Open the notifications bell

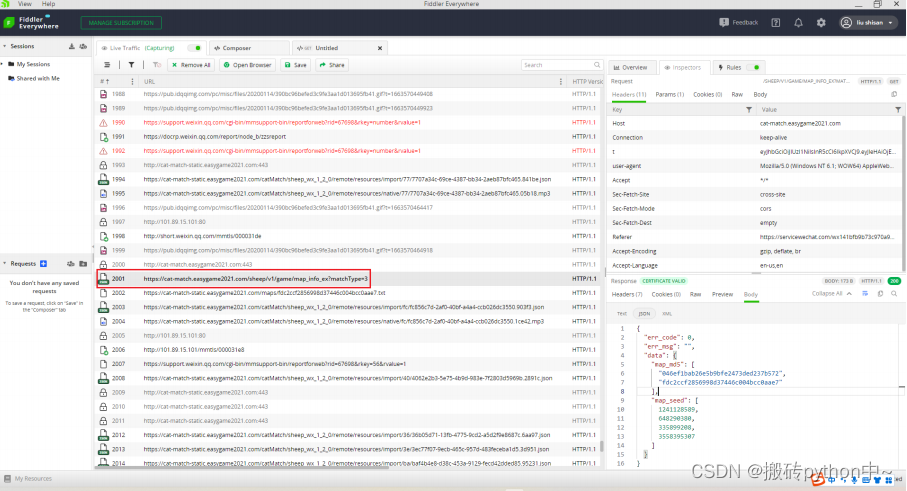tap(798, 22)
